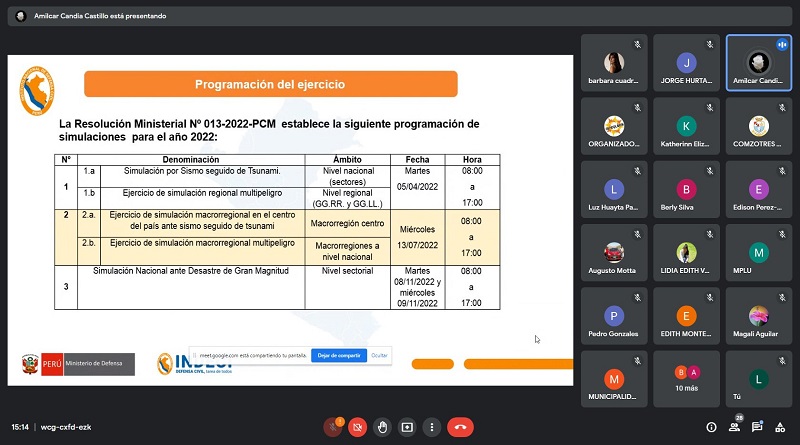Select COMZOTRES participant tile
Screen dimensions: 800x445
point(759,126)
